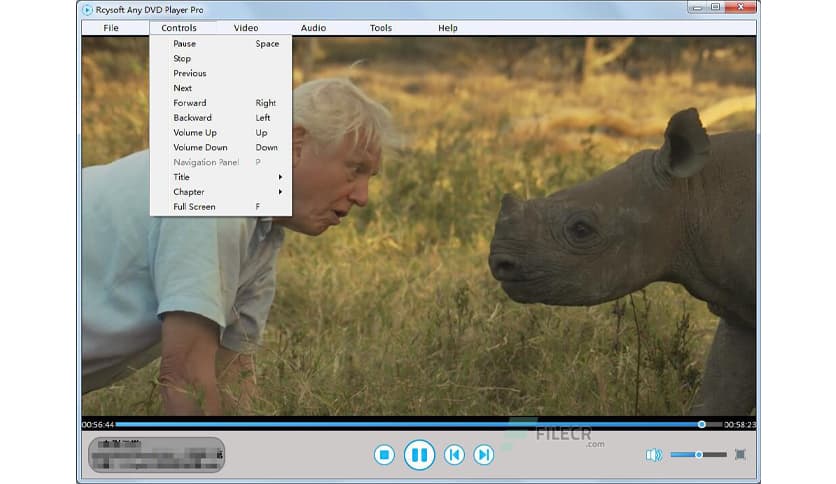The width and height of the screenshot is (836, 484).
Task: Adjust the volume slider handle
Action: [698, 455]
